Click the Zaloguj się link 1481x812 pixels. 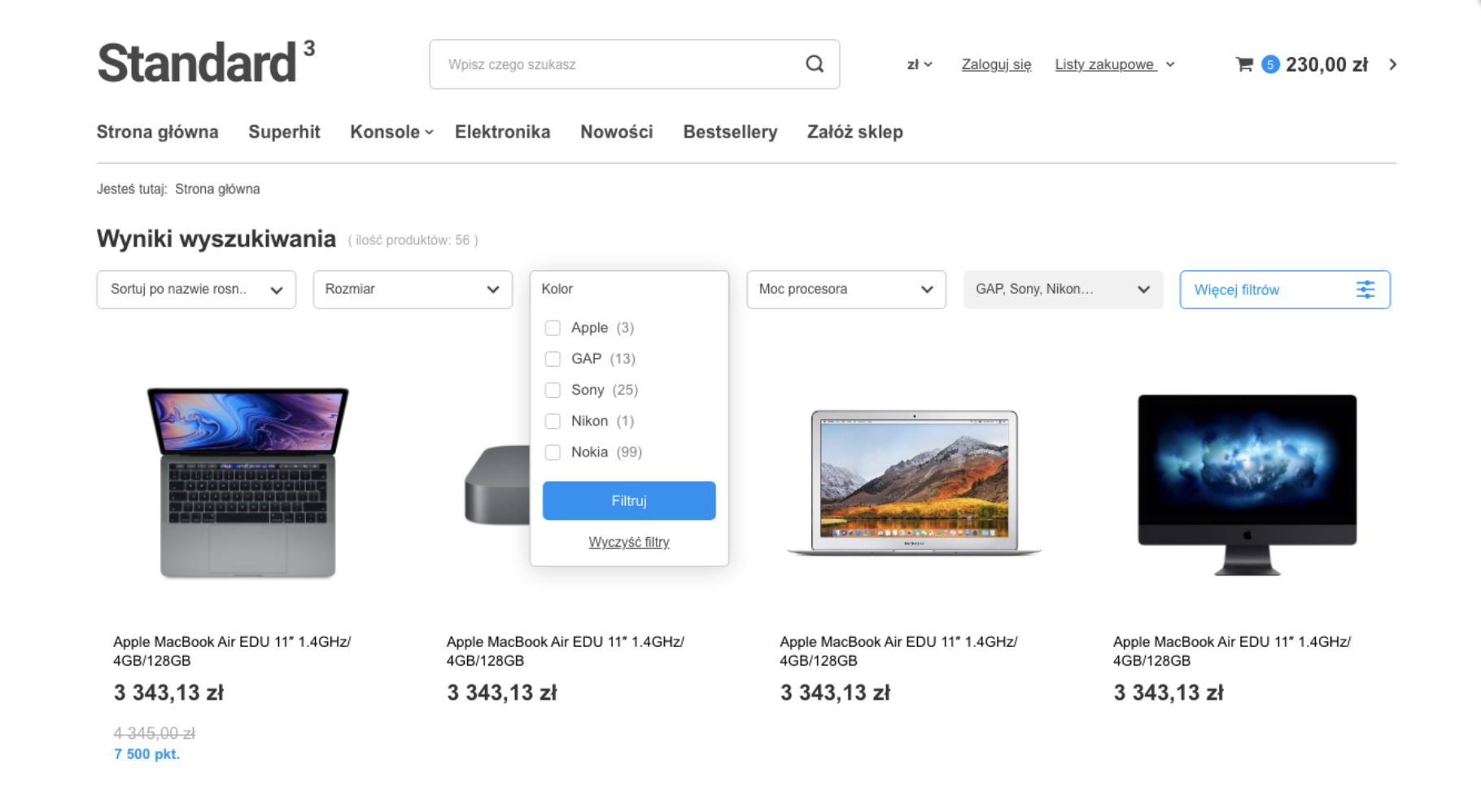996,64
